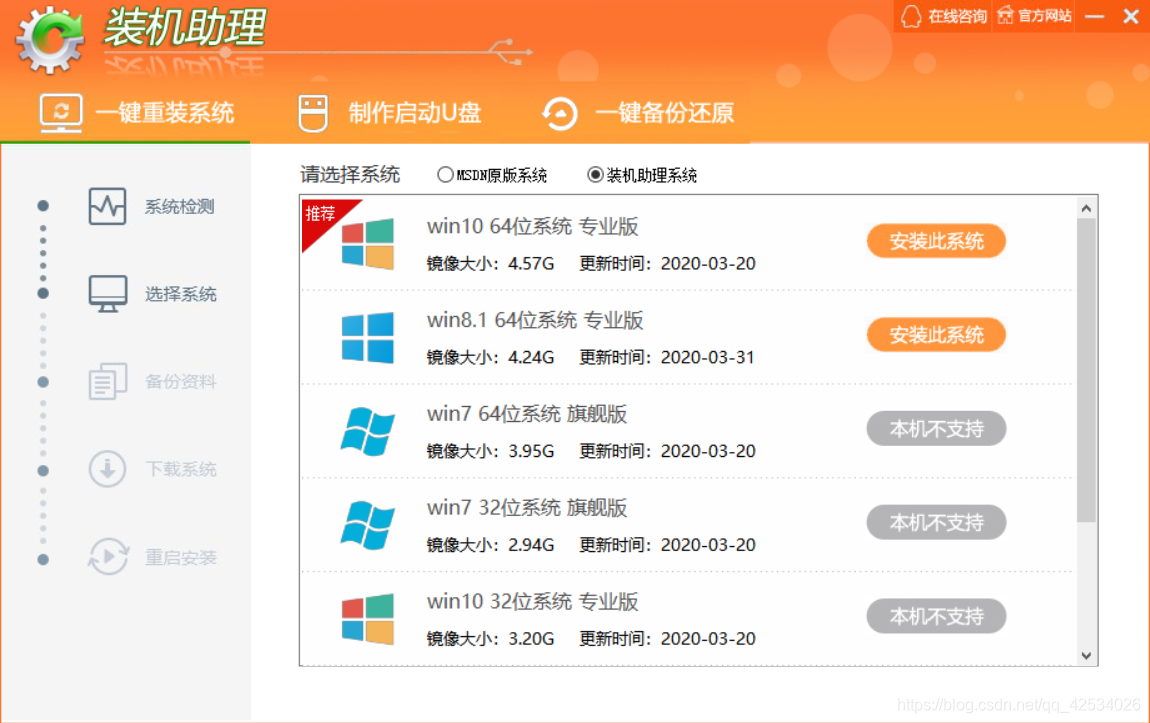Click the Windows logo of win10 64位系统
This screenshot has height=723, width=1150.
click(x=367, y=244)
